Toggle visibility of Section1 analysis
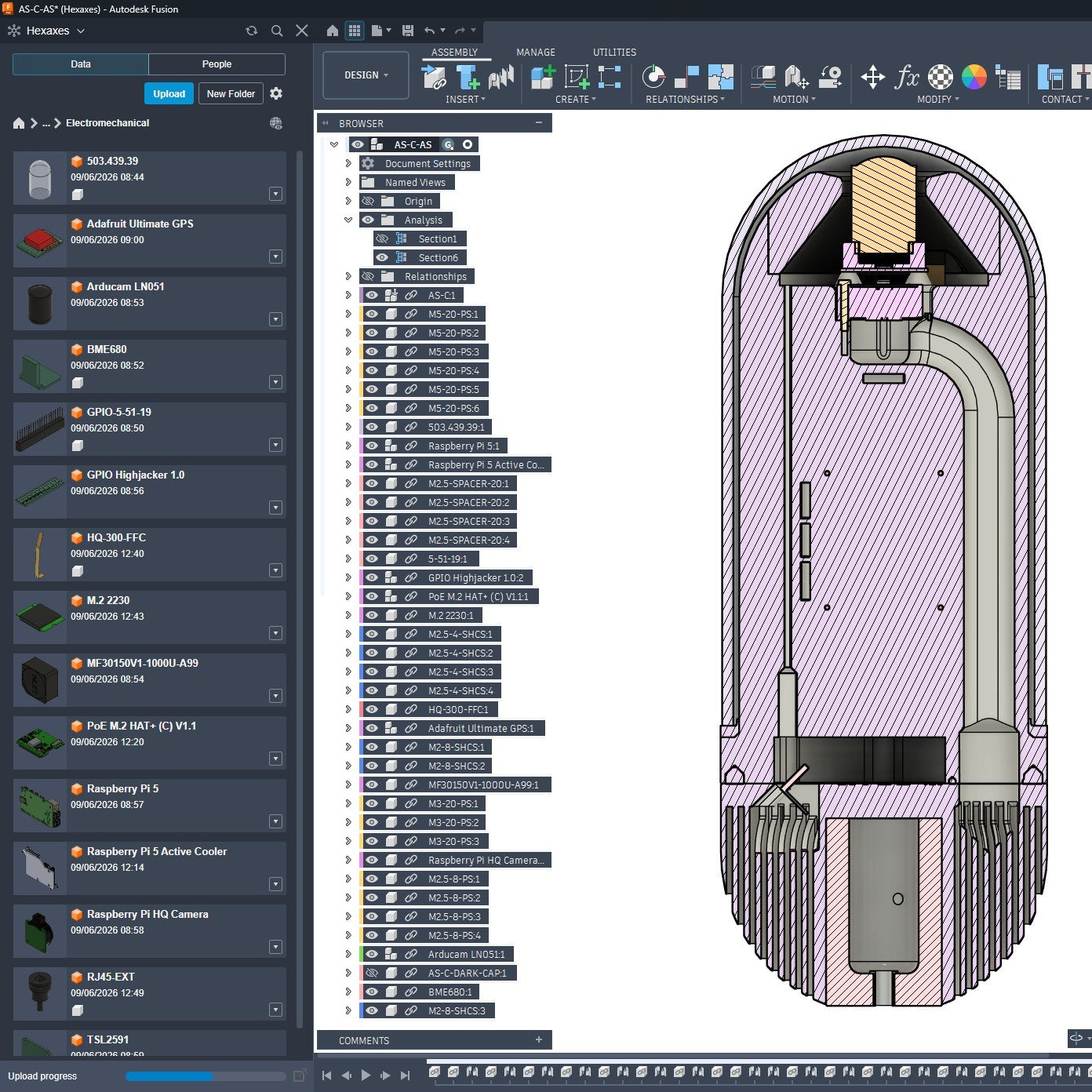 point(382,238)
